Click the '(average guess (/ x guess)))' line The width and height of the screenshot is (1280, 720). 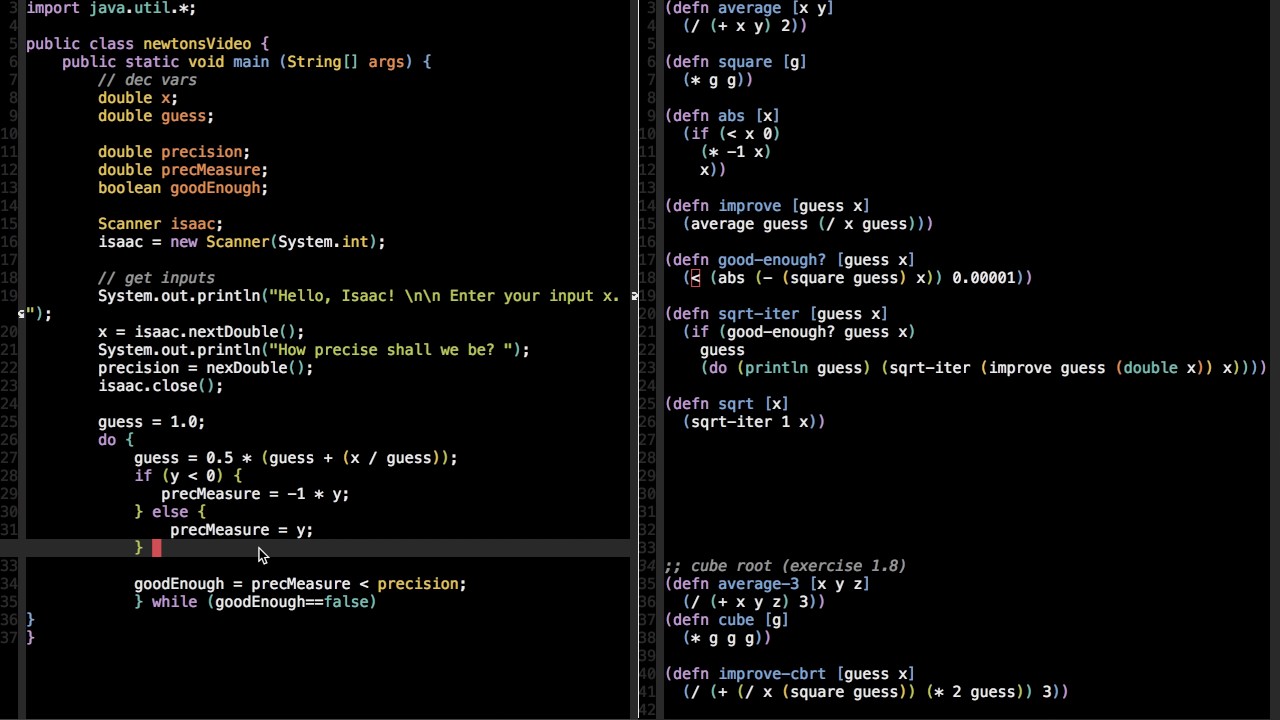pyautogui.click(x=808, y=224)
